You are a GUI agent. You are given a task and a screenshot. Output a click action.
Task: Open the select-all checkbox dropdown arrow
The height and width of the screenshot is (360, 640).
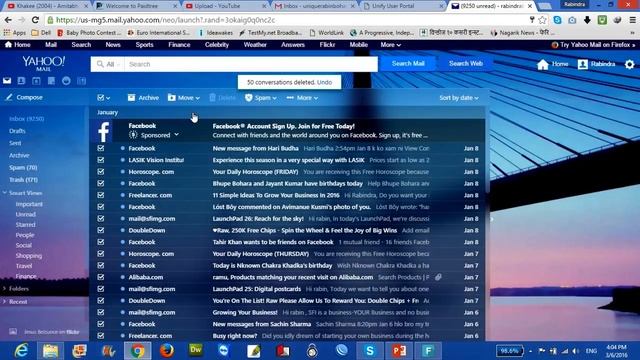pos(108,98)
